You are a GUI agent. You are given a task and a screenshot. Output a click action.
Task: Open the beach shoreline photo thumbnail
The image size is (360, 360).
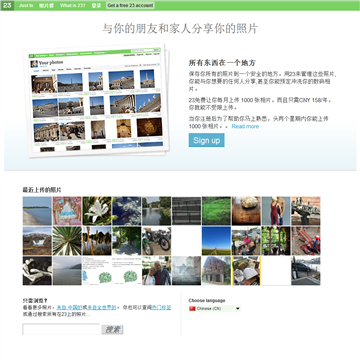tap(37, 211)
